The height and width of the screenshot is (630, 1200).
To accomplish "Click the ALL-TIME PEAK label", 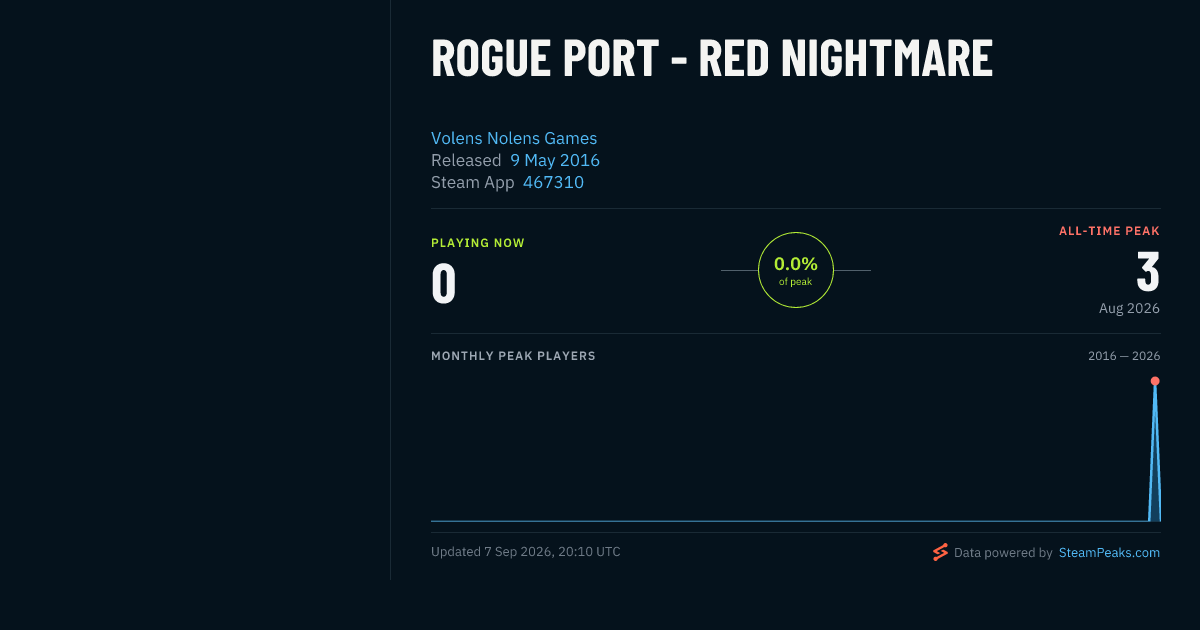I will 1109,231.
